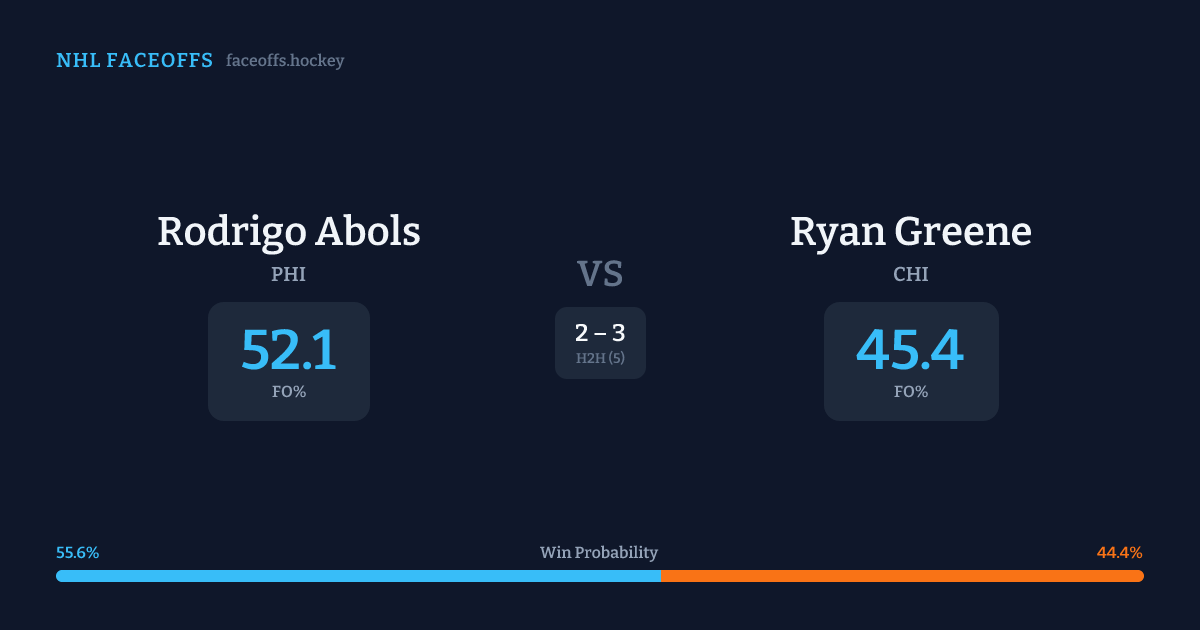Click the 45.4 faceoff percentage number
Screen dimensions: 1200x630
[910, 350]
